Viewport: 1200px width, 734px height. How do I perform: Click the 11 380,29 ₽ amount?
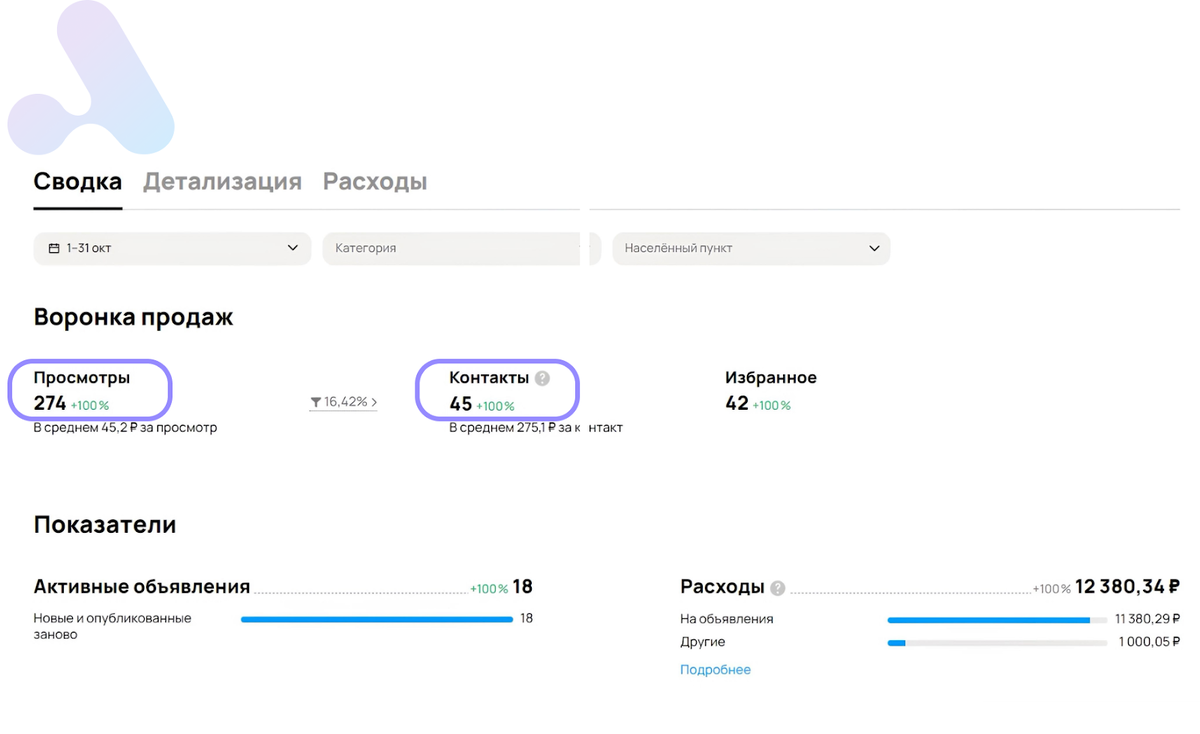coord(1147,619)
